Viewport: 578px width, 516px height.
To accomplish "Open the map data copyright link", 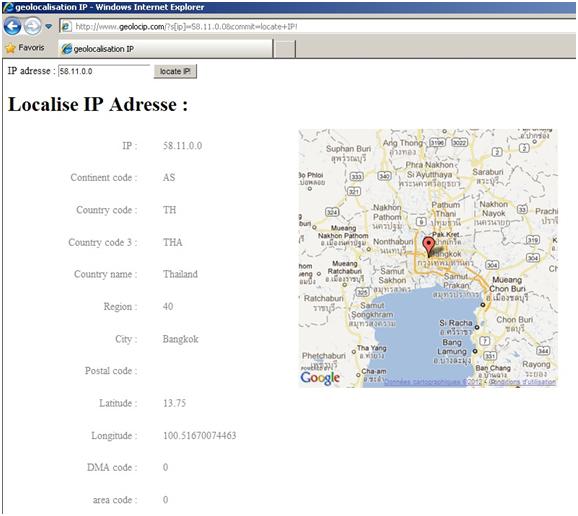I will tap(434, 382).
